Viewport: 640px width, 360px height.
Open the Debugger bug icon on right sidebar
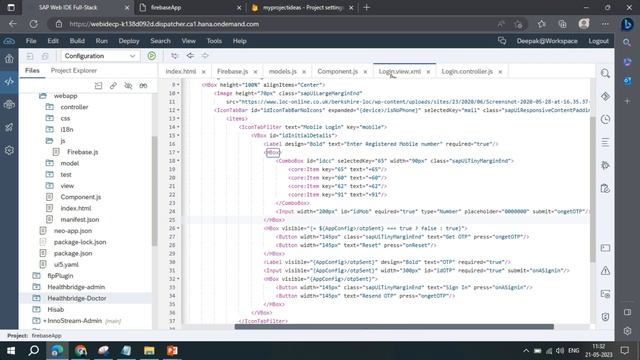click(x=605, y=165)
